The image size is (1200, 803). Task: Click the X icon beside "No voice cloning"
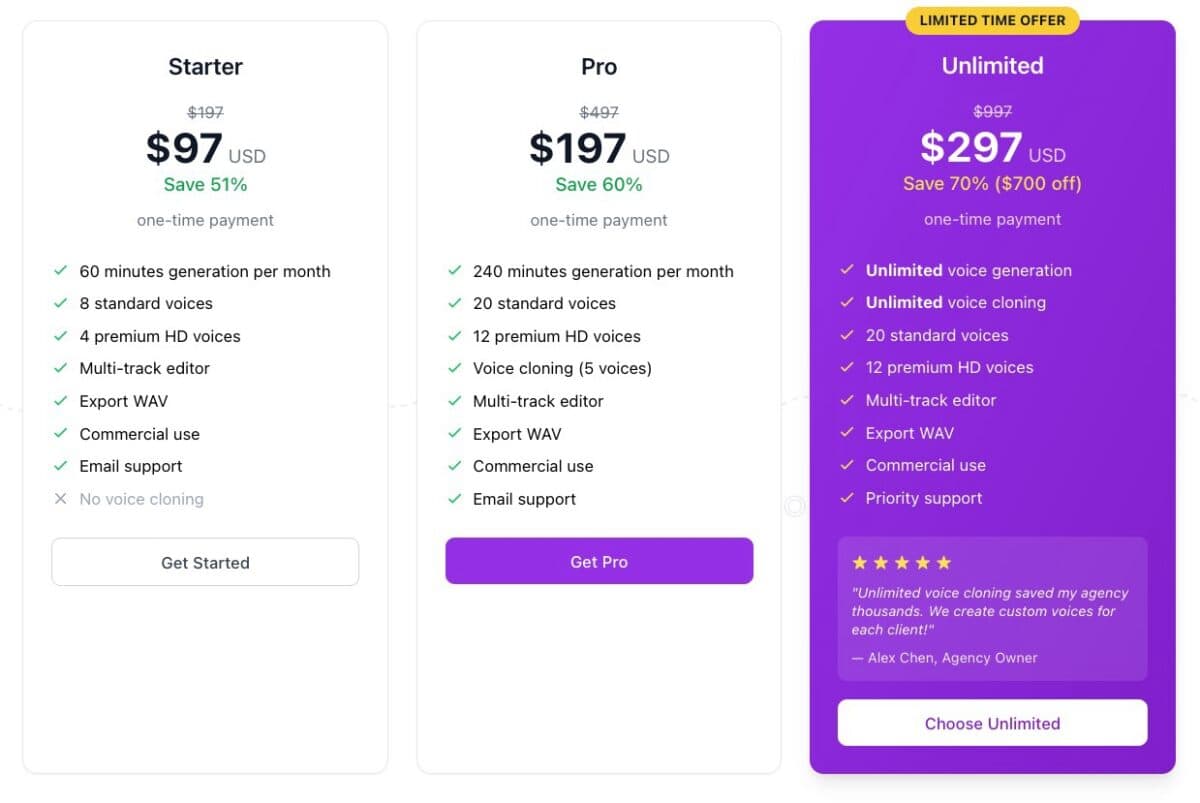[x=59, y=499]
